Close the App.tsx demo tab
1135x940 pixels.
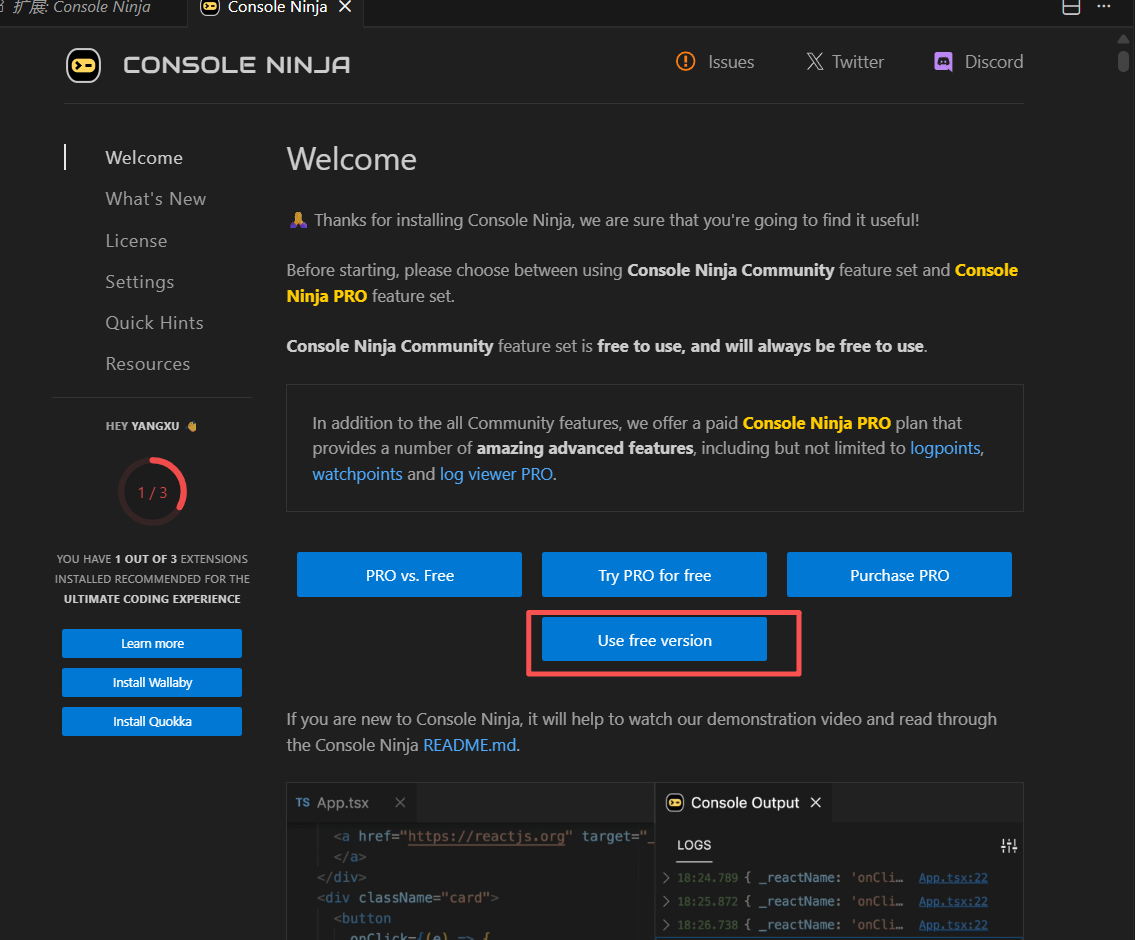coord(400,803)
